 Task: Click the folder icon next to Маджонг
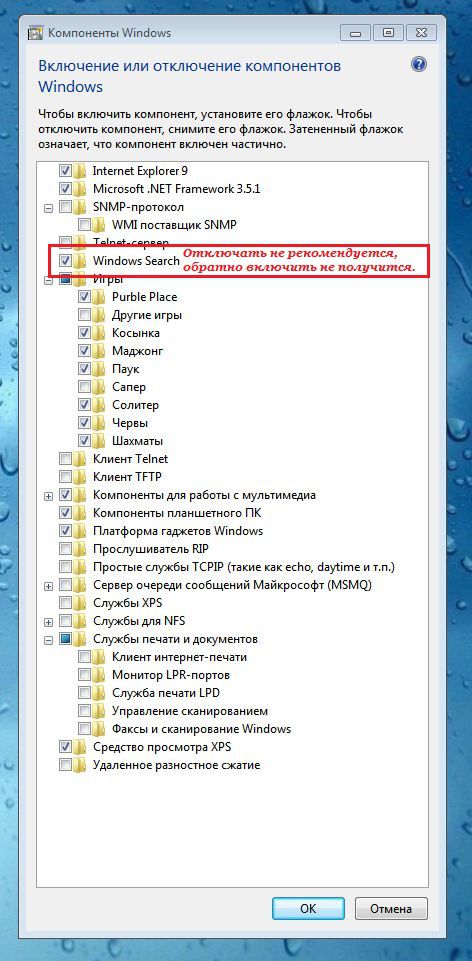pyautogui.click(x=99, y=351)
